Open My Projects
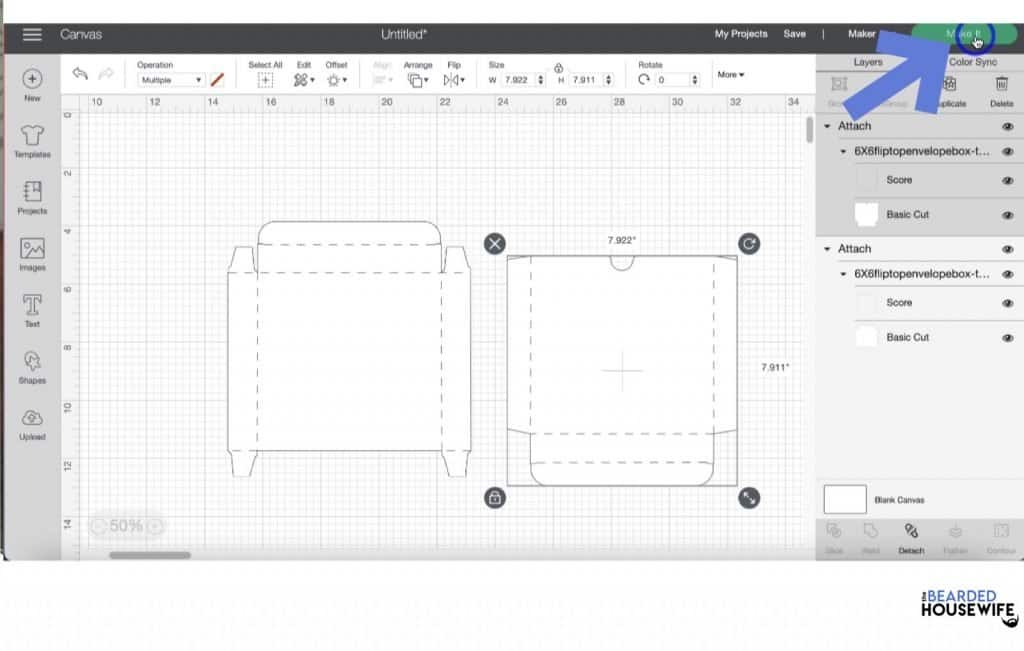1024x651 pixels. [740, 34]
